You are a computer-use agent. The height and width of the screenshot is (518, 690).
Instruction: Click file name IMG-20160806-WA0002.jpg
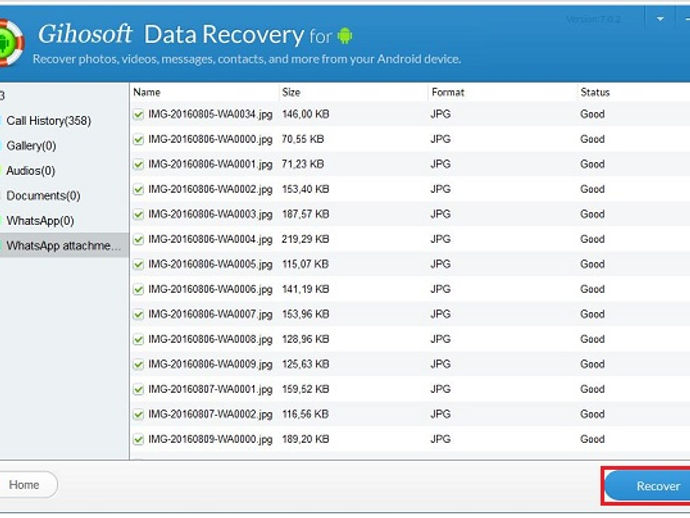210,190
